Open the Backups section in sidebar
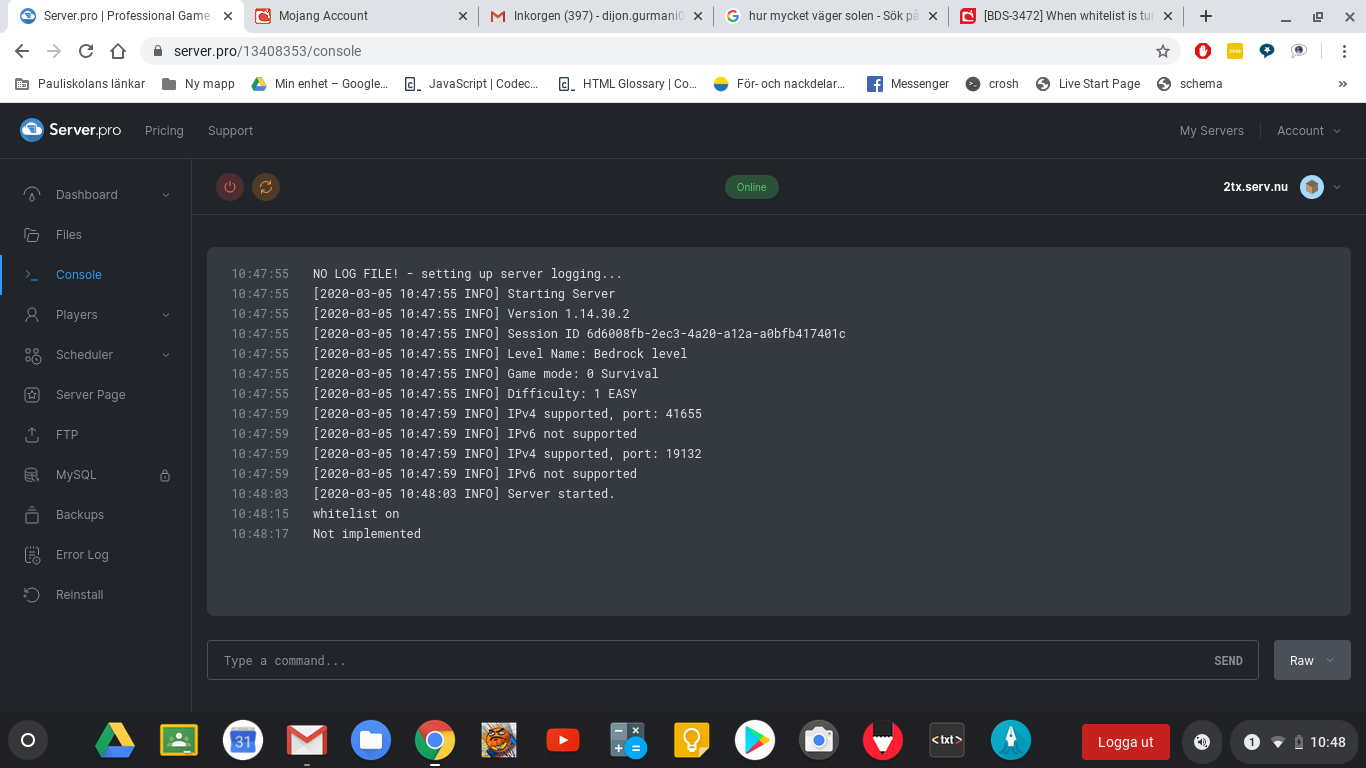 [x=80, y=515]
